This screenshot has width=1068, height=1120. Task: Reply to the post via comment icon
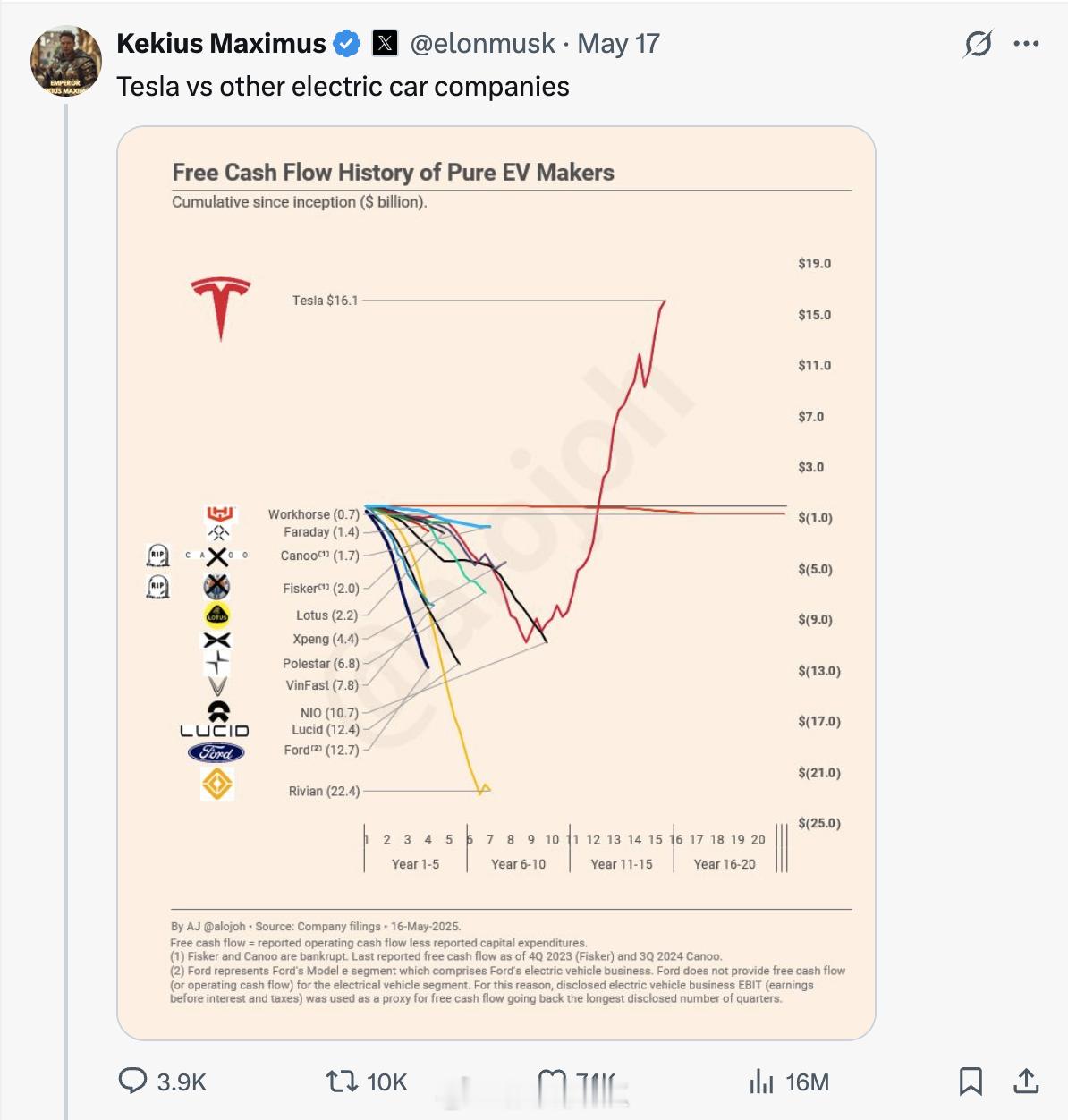tap(132, 1081)
